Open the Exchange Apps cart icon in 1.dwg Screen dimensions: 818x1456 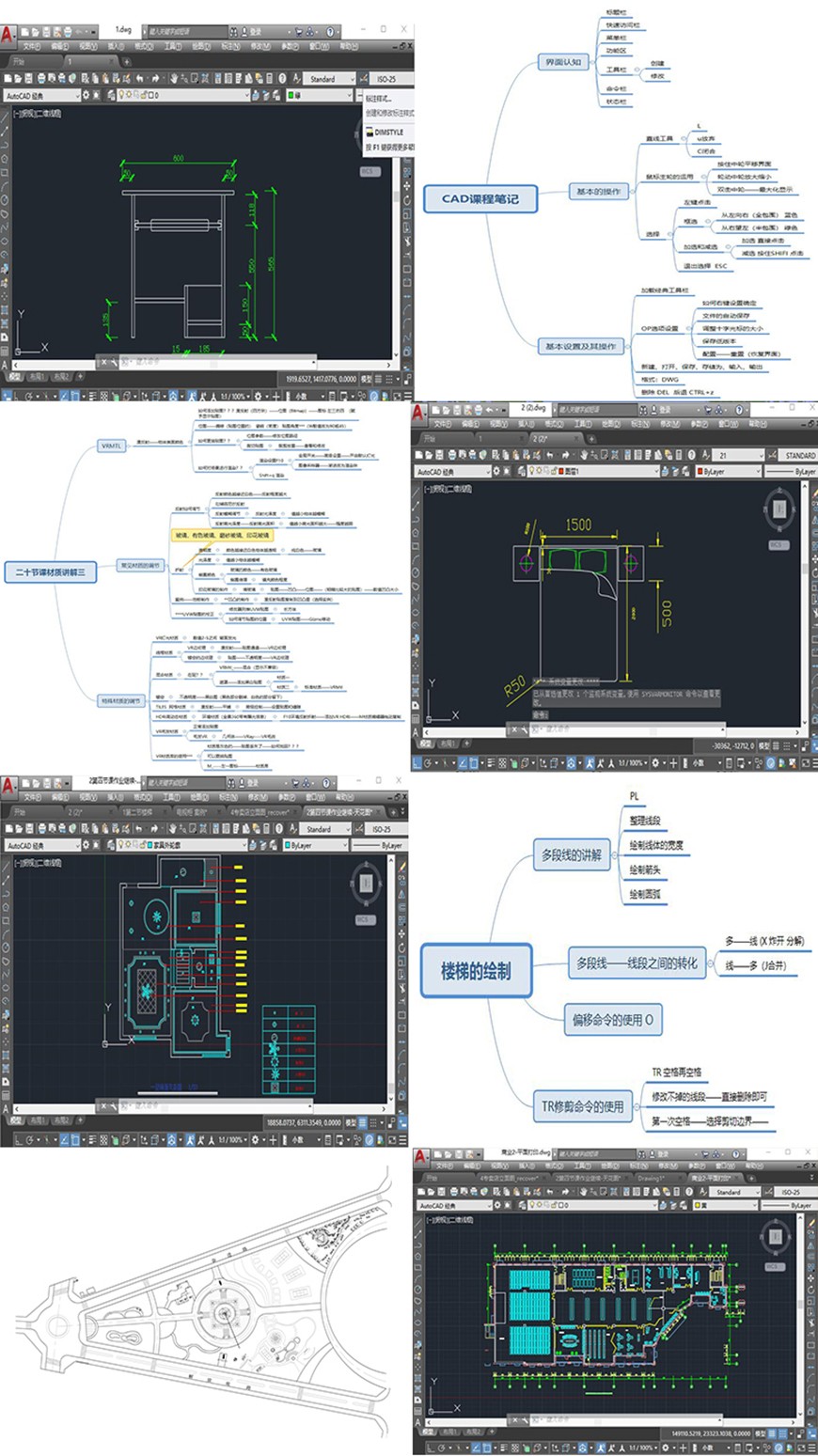(x=299, y=31)
